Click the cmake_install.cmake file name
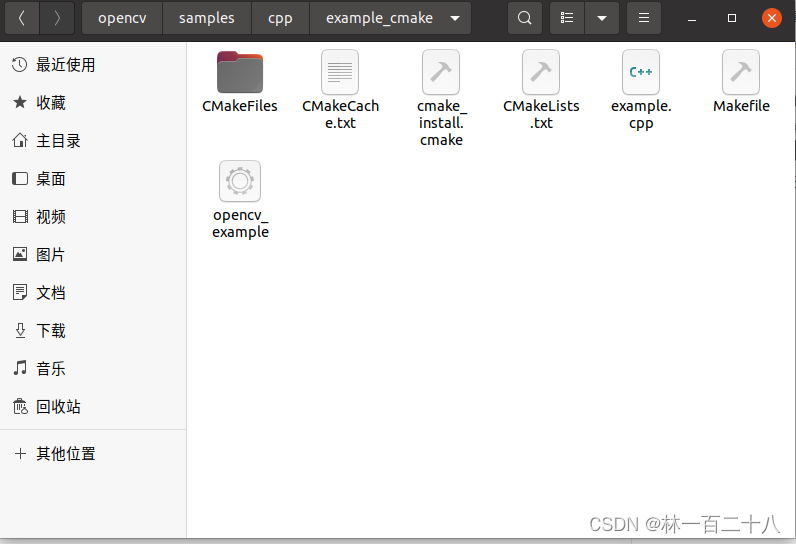The image size is (796, 544). pyautogui.click(x=441, y=123)
